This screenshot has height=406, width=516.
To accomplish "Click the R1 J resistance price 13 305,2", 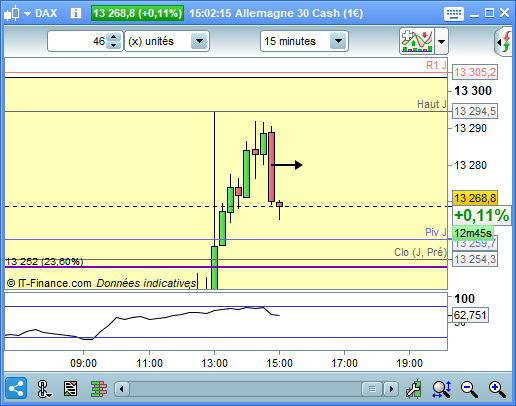I will click(x=475, y=72).
